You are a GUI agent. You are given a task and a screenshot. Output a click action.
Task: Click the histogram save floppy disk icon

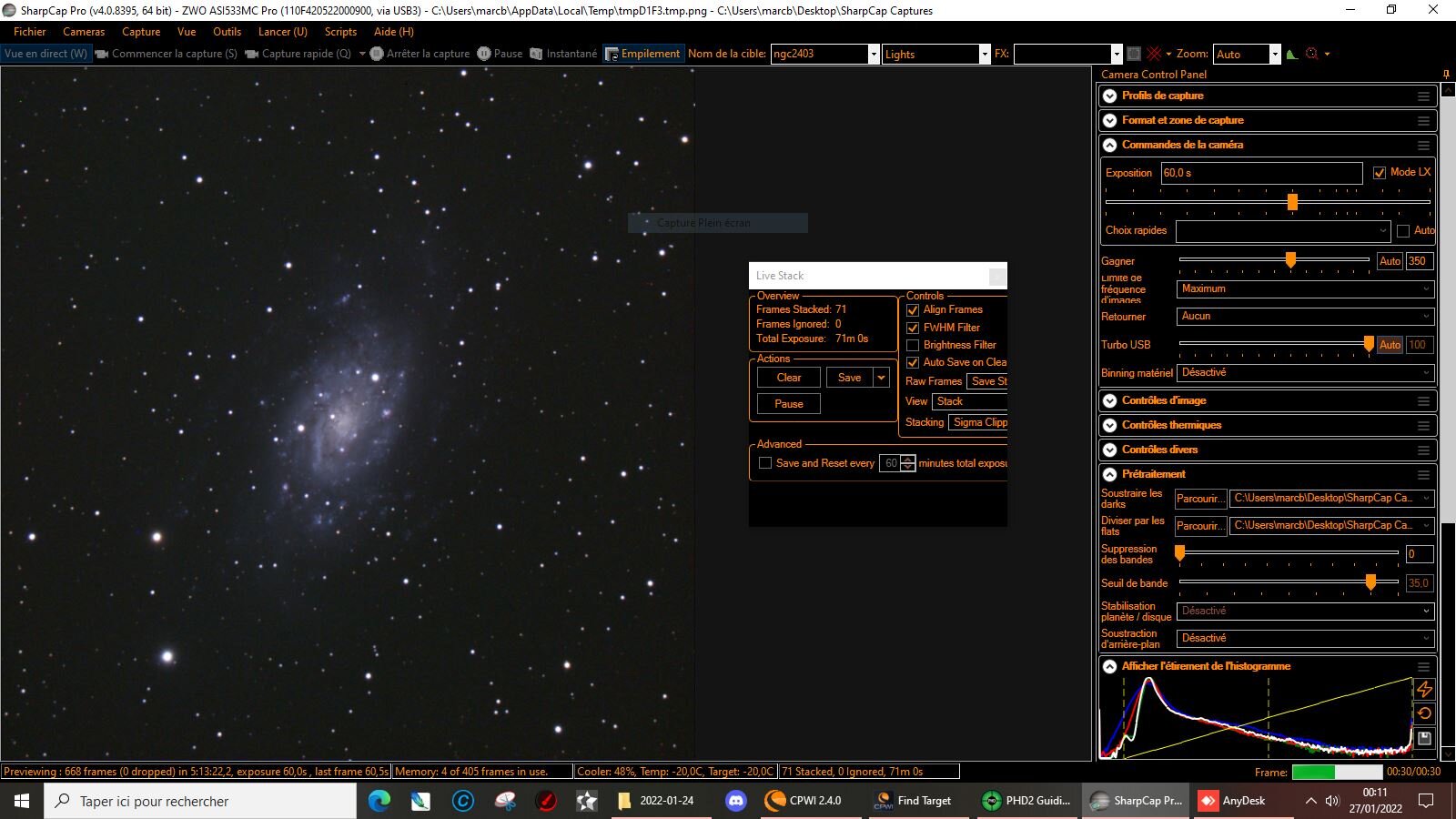tap(1425, 738)
